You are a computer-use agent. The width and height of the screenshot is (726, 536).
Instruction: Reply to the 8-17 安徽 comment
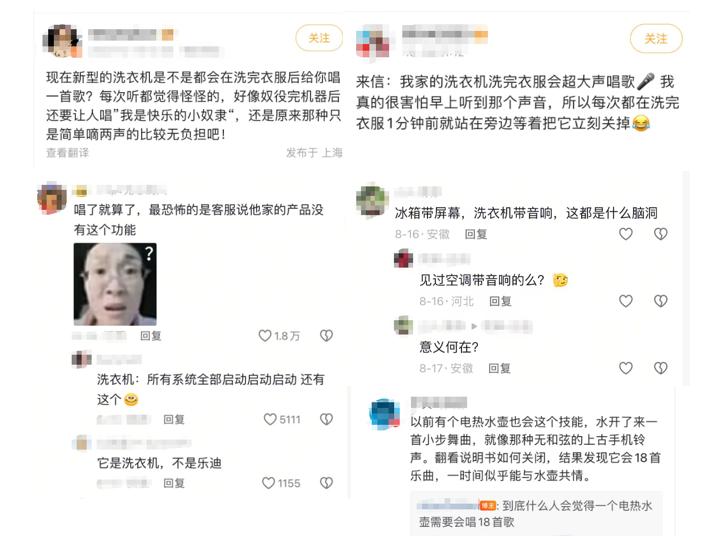tap(500, 368)
